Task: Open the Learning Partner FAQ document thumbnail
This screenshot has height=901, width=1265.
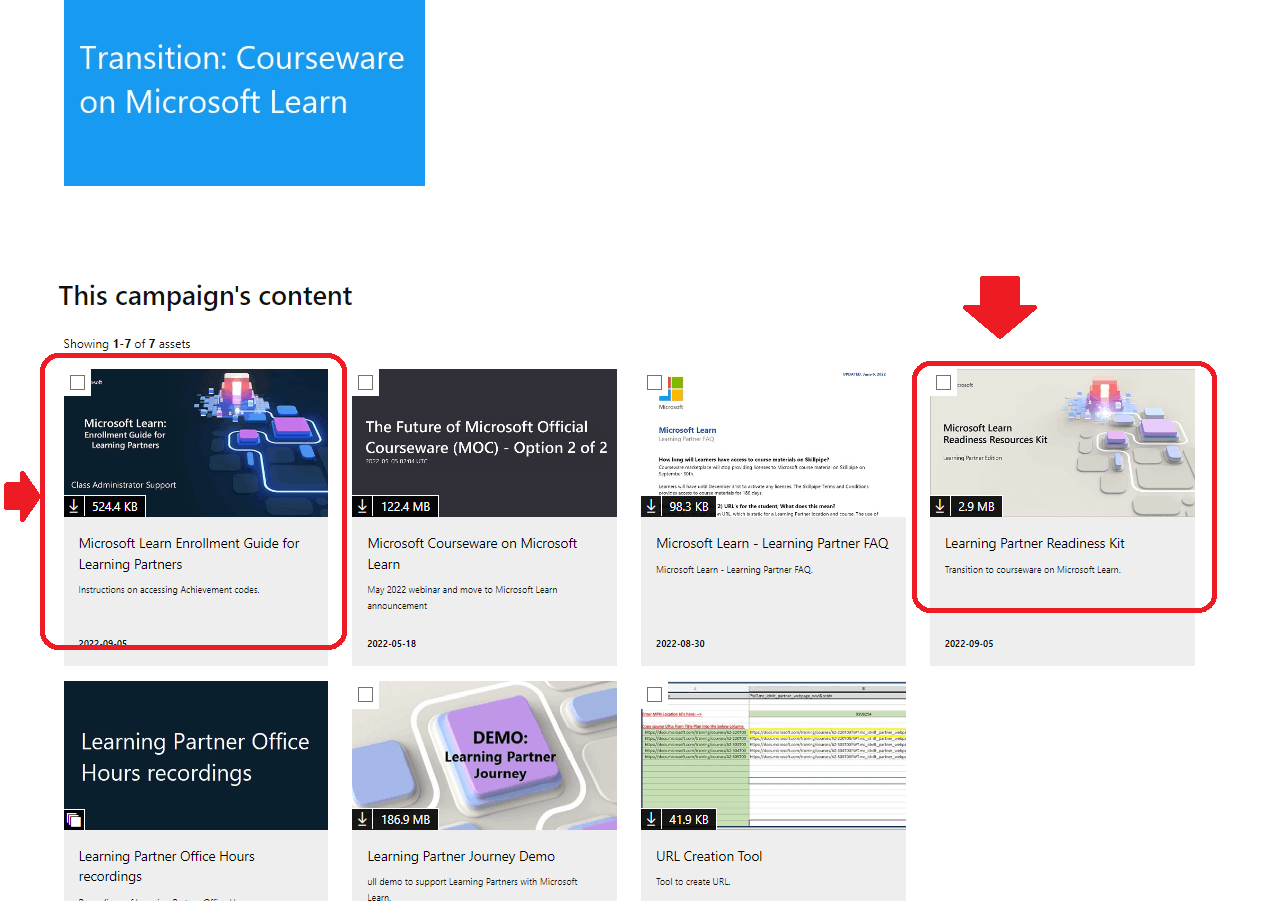Action: (x=773, y=443)
